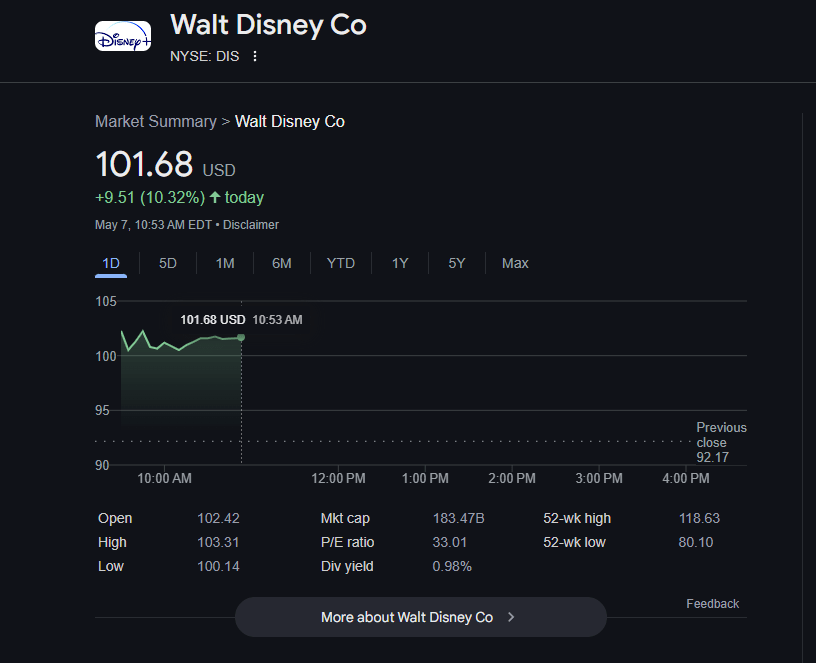Screen dimensions: 816x663
Task: Switch to the 5D chart range
Action: pyautogui.click(x=168, y=263)
